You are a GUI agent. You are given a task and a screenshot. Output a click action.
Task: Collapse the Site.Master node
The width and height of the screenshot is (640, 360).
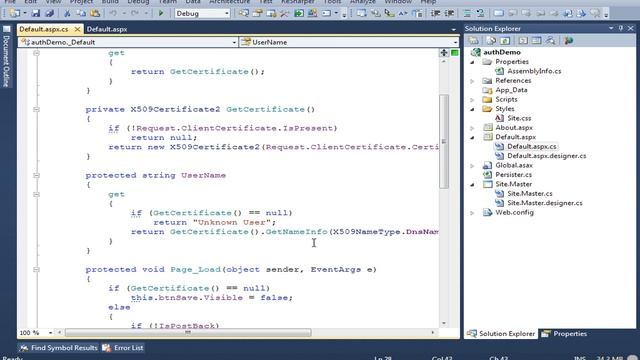(473, 184)
